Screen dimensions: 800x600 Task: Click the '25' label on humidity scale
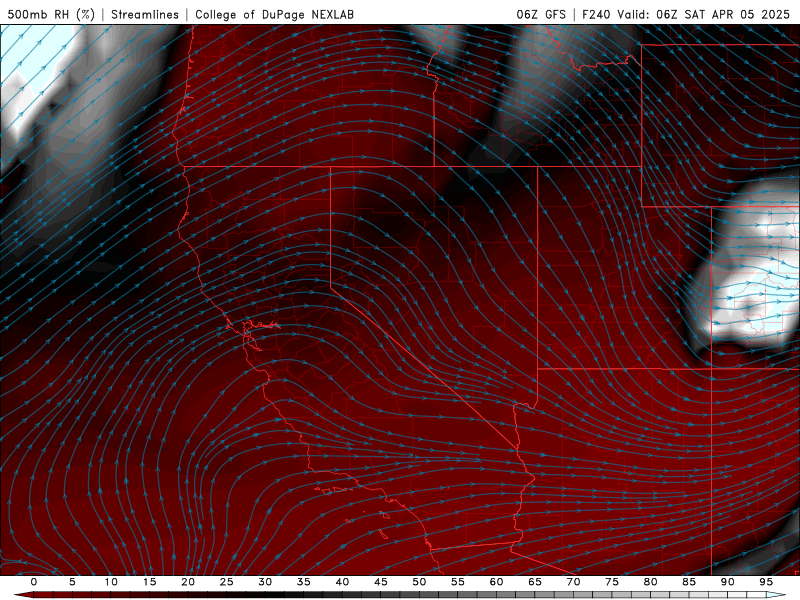pyautogui.click(x=227, y=582)
